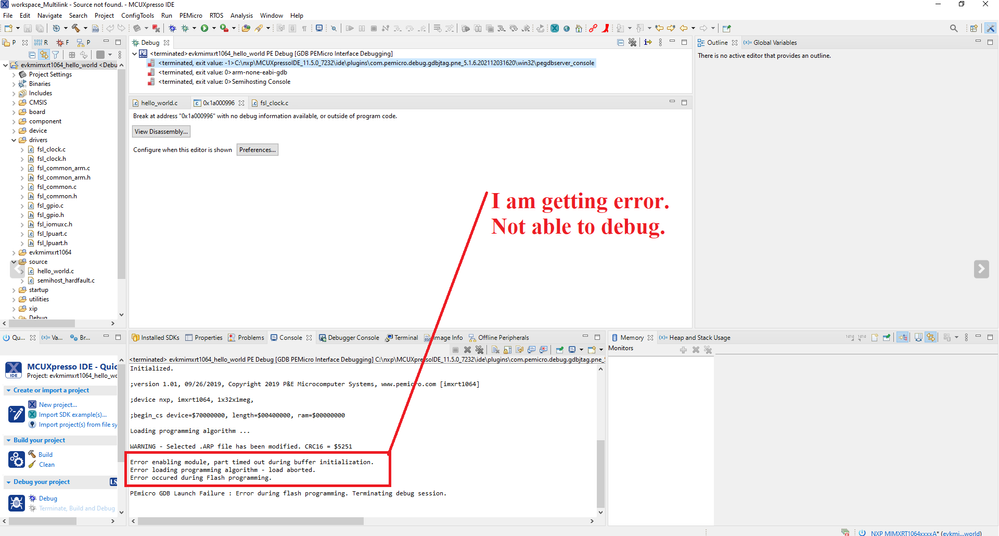Click the View Disassembly button
Viewport: 999px width, 536px height.
(x=161, y=131)
